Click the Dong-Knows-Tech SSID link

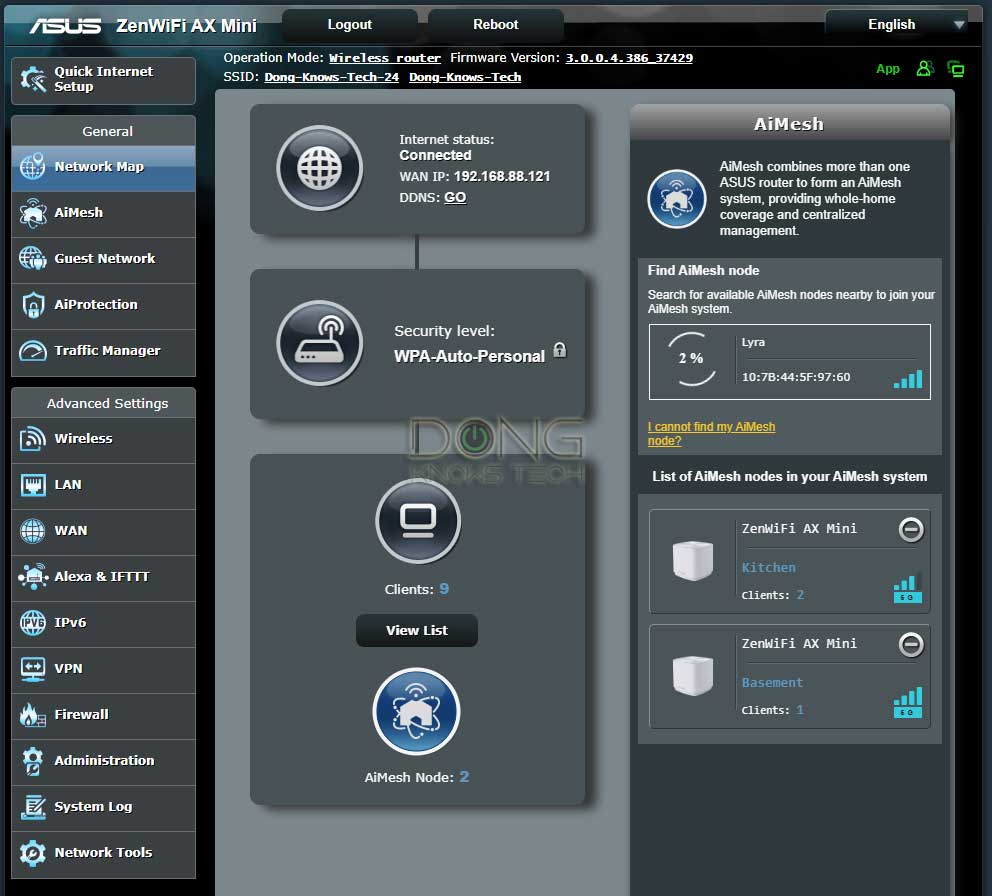[465, 77]
